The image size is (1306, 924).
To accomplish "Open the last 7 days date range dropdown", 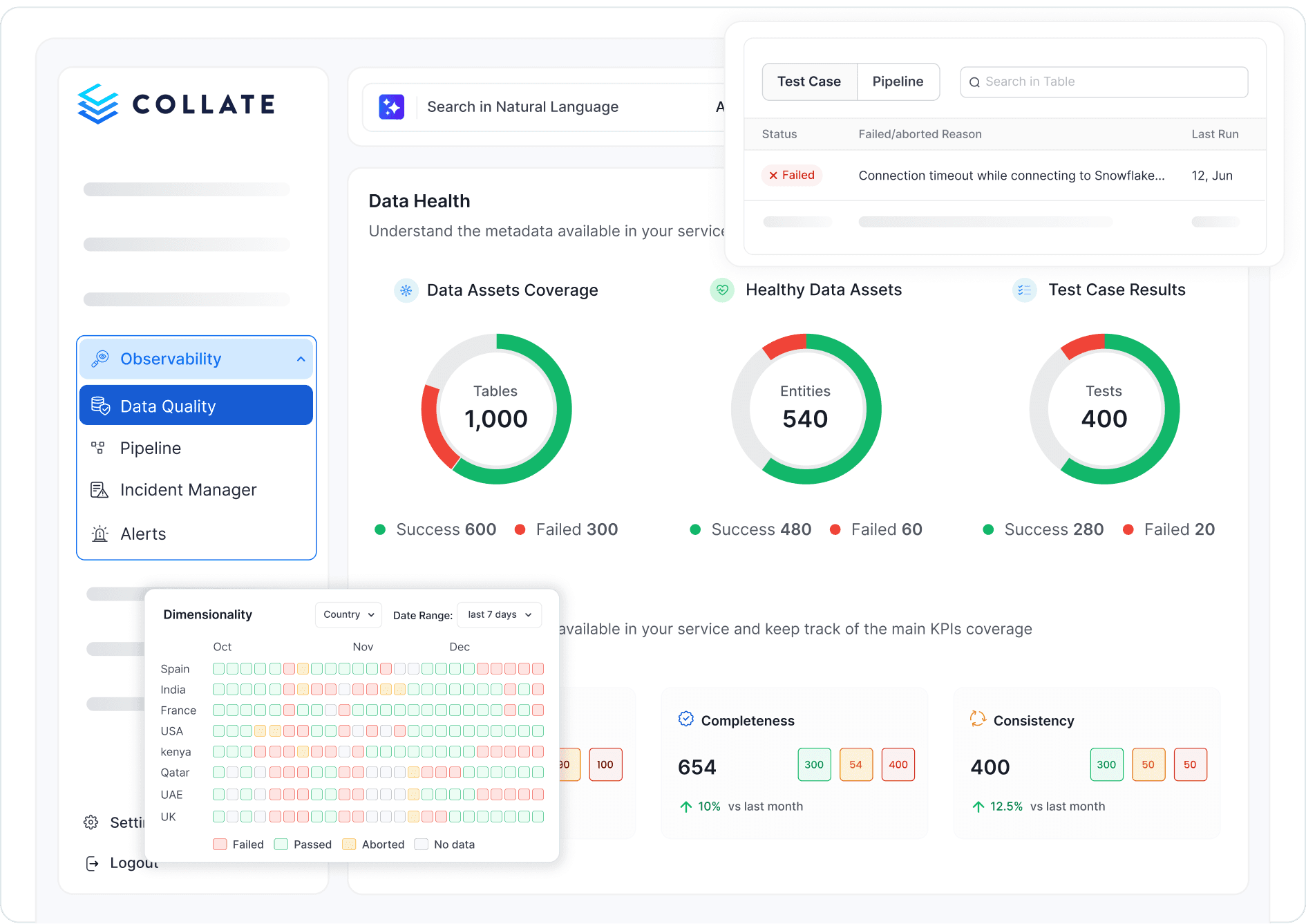I will click(499, 614).
